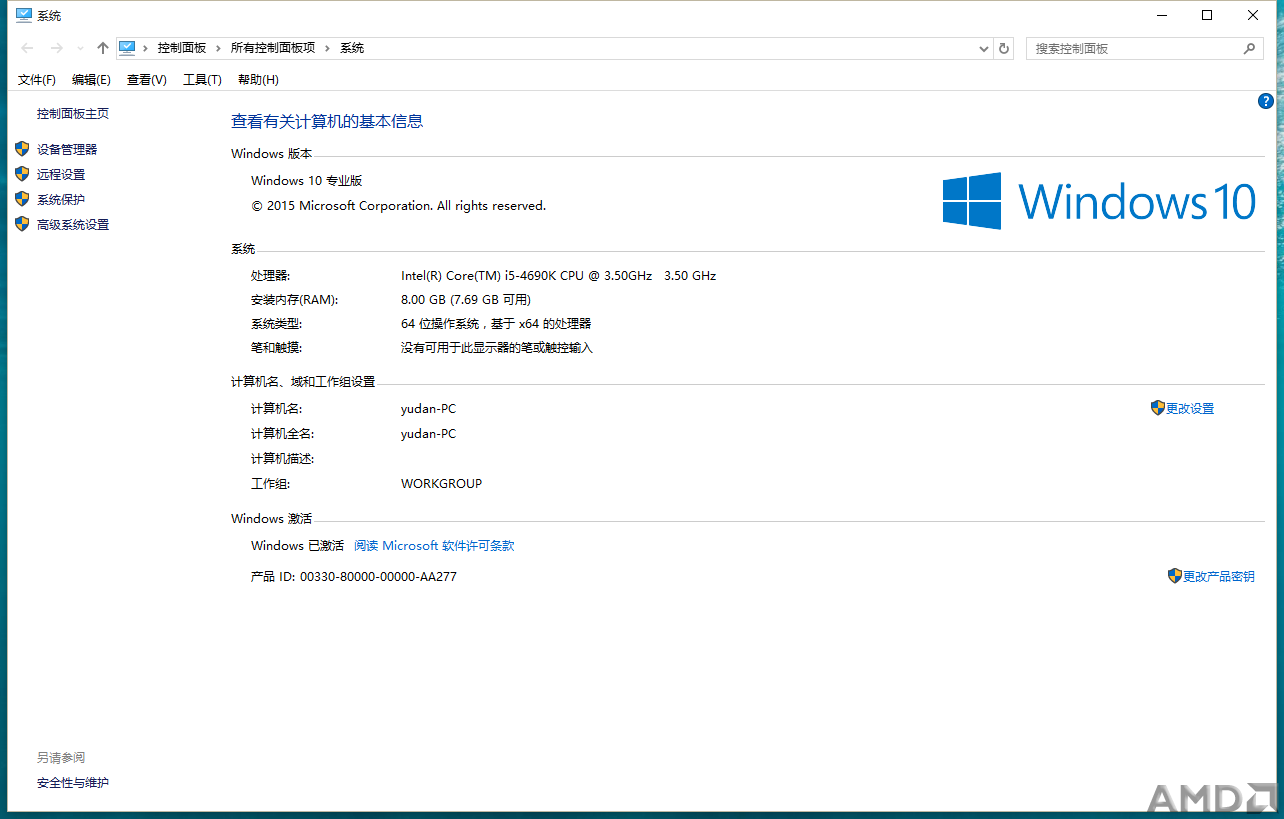The width and height of the screenshot is (1284, 819).
Task: Open the 工具(T) menu
Action: click(x=202, y=80)
